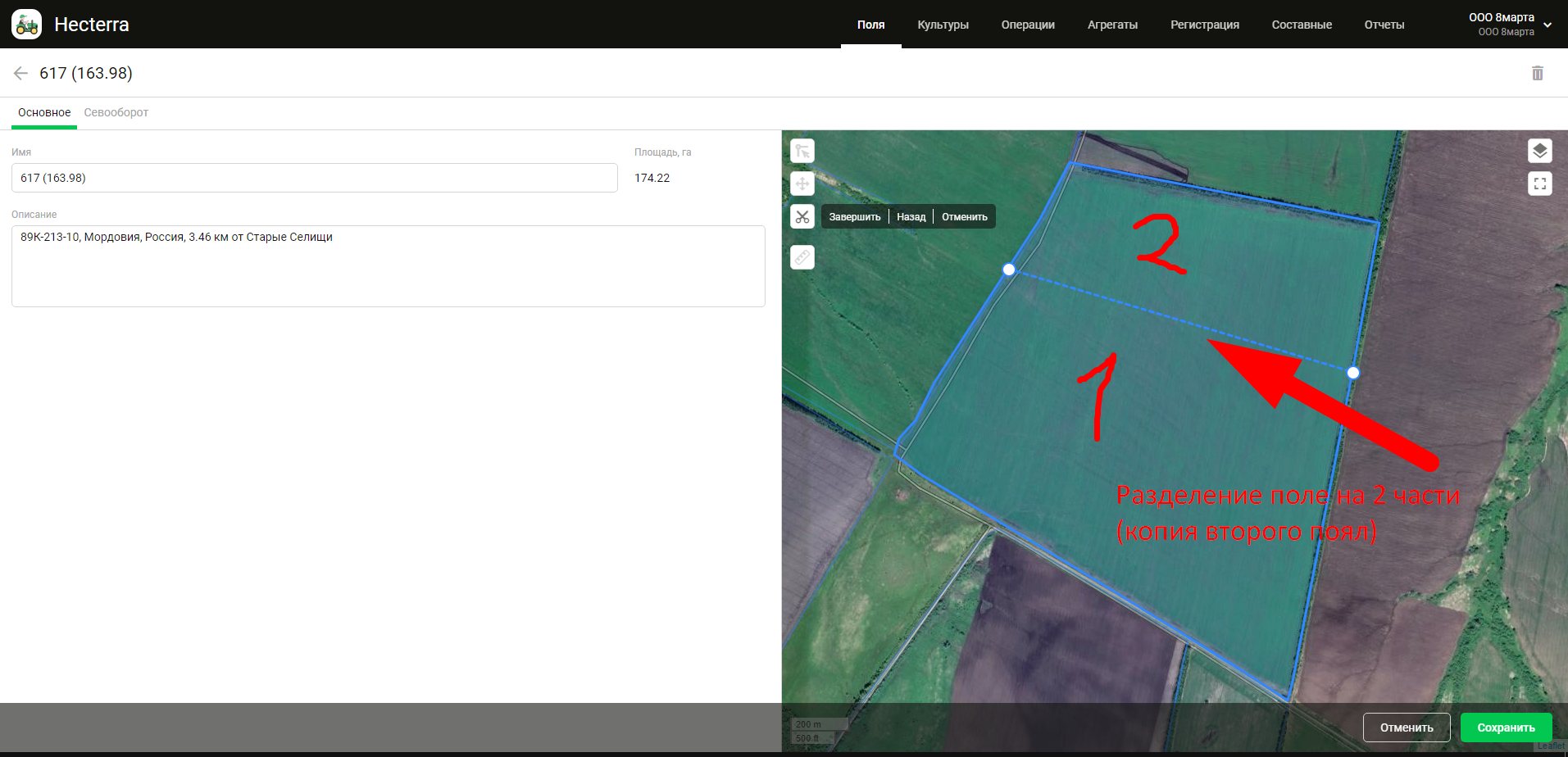Click the Hecterra tractor logo
Viewport: 1568px width, 757px height.
click(x=27, y=25)
